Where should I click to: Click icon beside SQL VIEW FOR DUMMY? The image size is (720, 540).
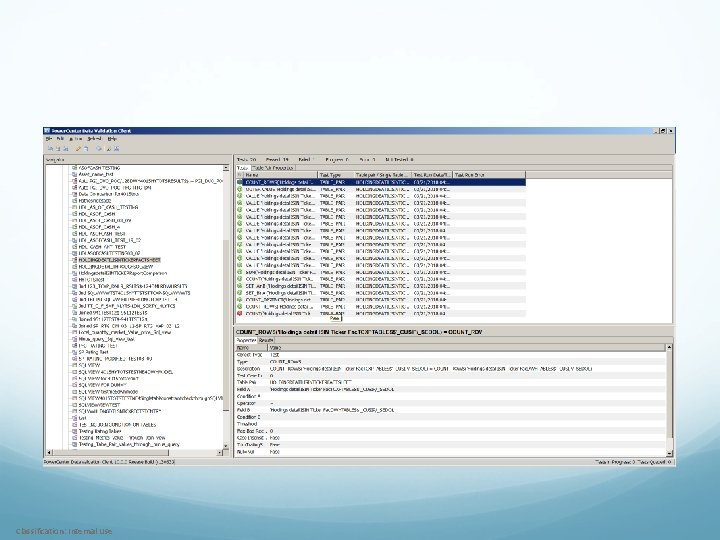click(x=74, y=385)
